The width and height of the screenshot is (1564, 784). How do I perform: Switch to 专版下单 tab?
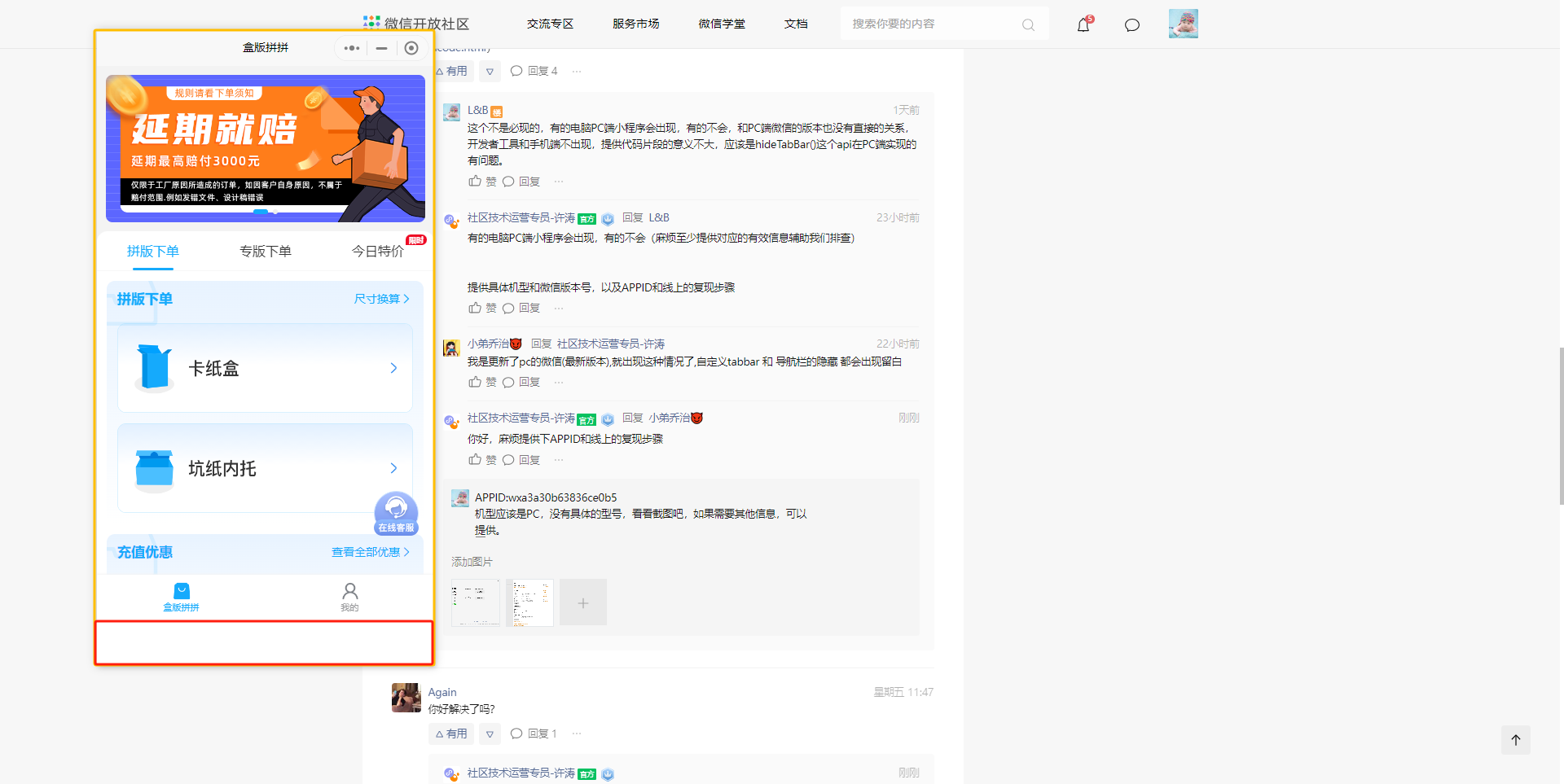(x=266, y=252)
